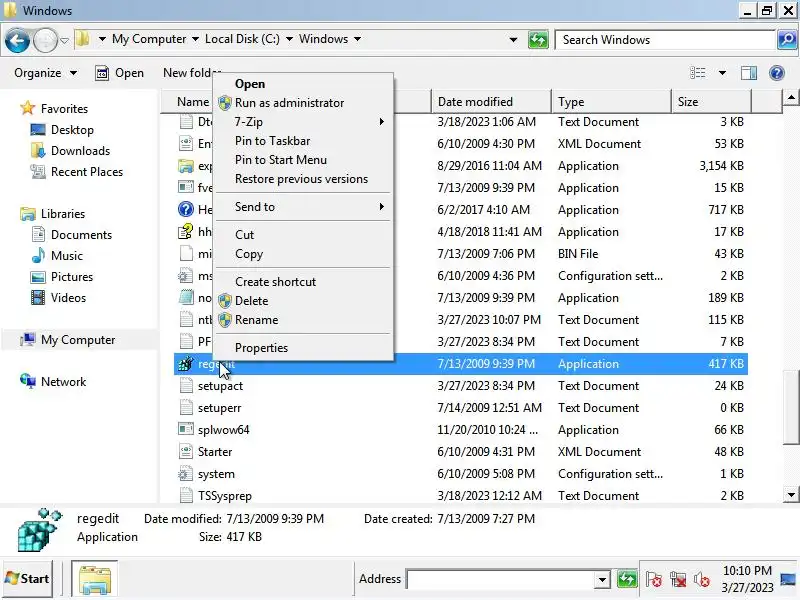Click the muted volume tray icon
The height and width of the screenshot is (600, 800).
pos(702,580)
